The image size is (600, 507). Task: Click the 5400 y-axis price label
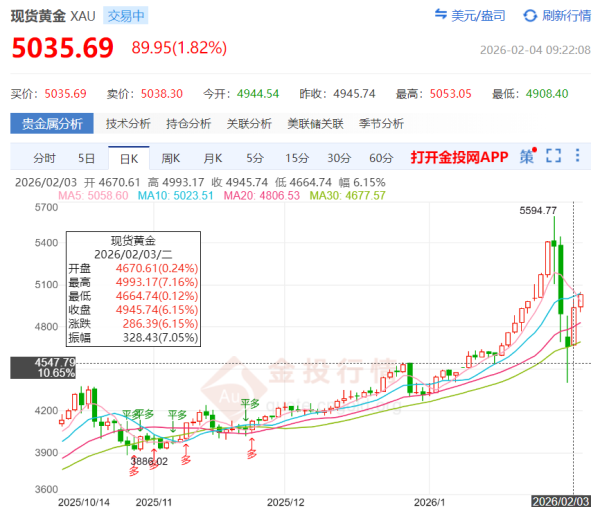(46, 243)
